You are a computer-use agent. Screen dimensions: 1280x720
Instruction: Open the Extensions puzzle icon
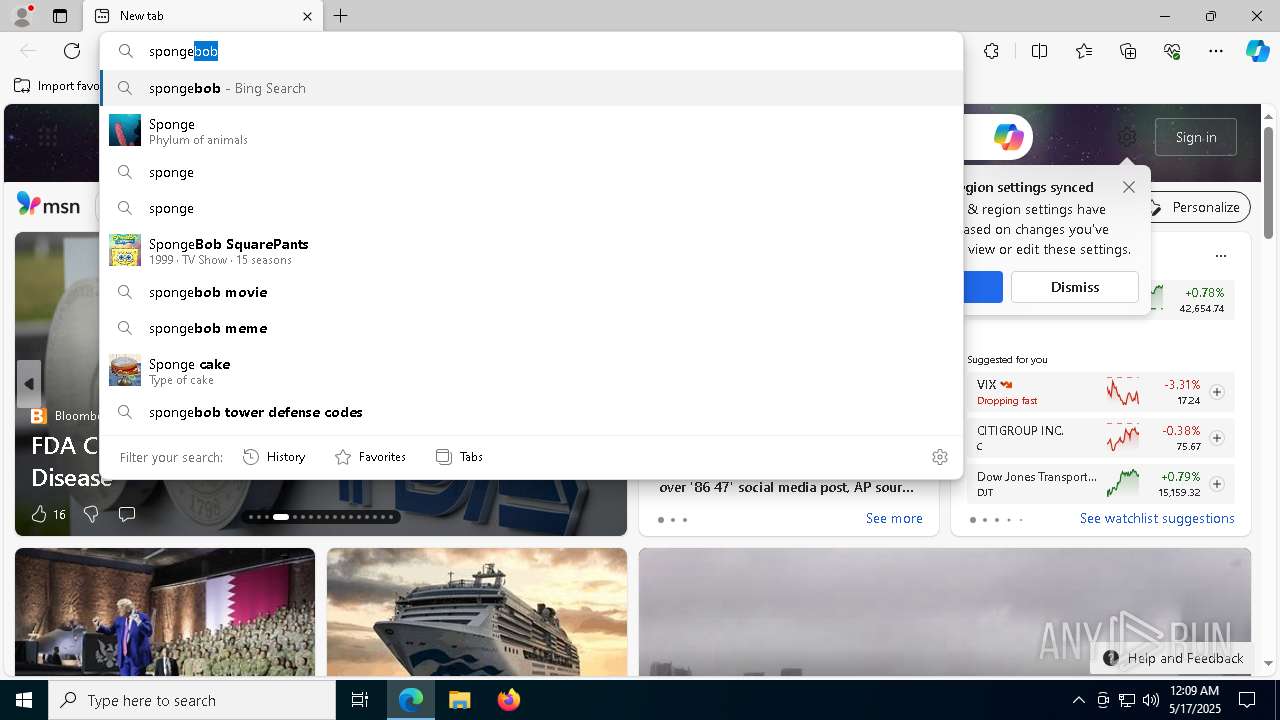[x=991, y=51]
